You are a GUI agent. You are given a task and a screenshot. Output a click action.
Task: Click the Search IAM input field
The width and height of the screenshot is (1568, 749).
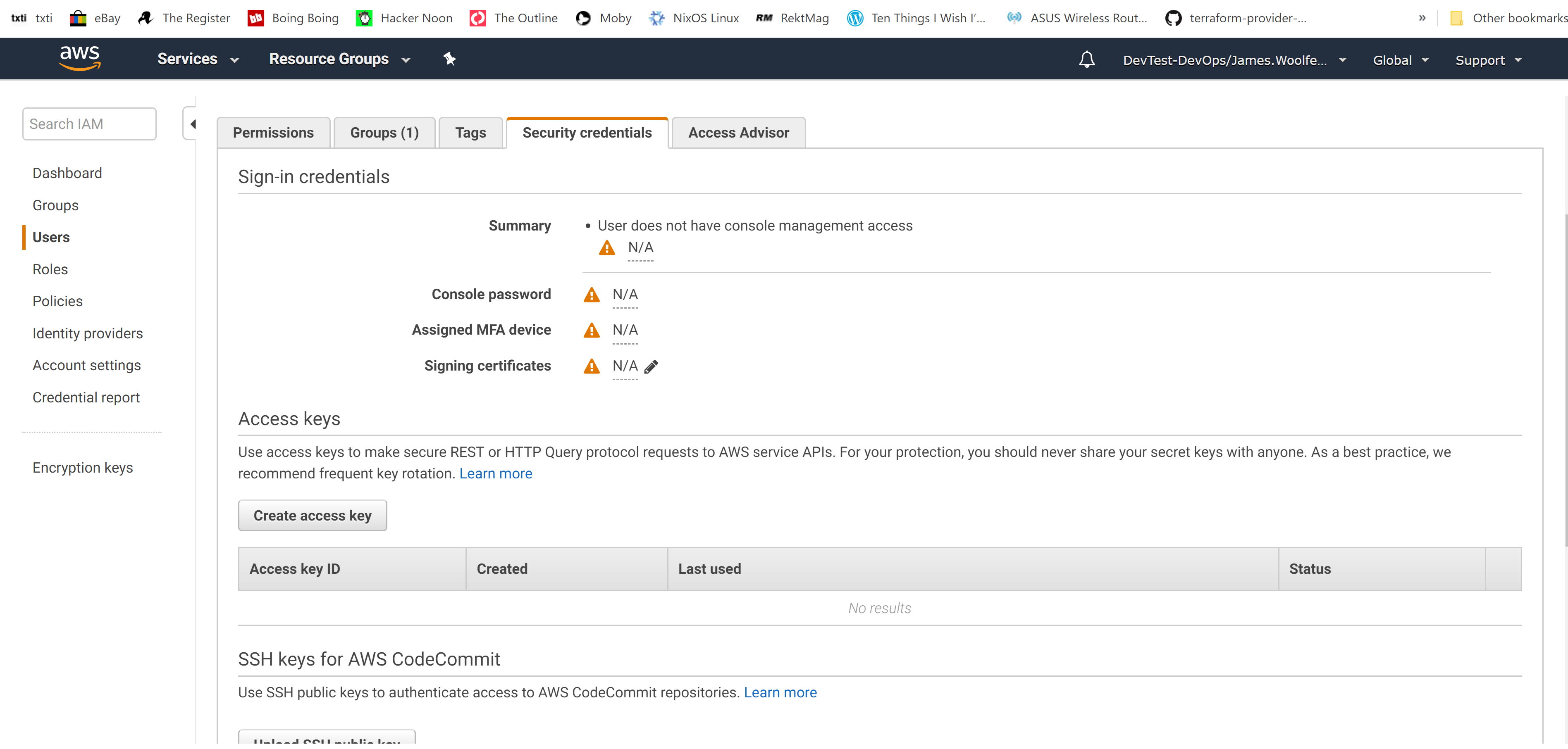[x=89, y=123]
